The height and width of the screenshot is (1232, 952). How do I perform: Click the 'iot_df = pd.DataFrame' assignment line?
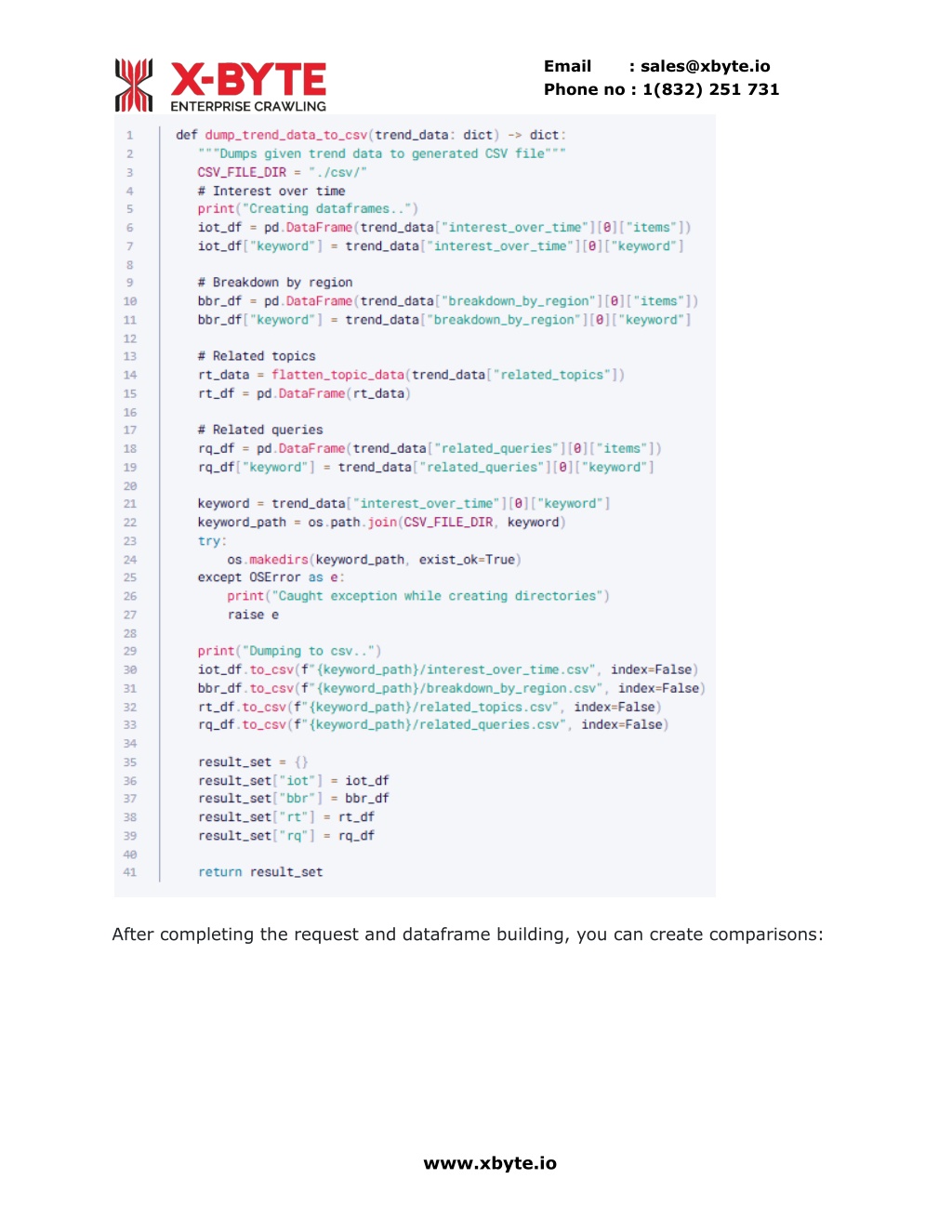coord(444,228)
